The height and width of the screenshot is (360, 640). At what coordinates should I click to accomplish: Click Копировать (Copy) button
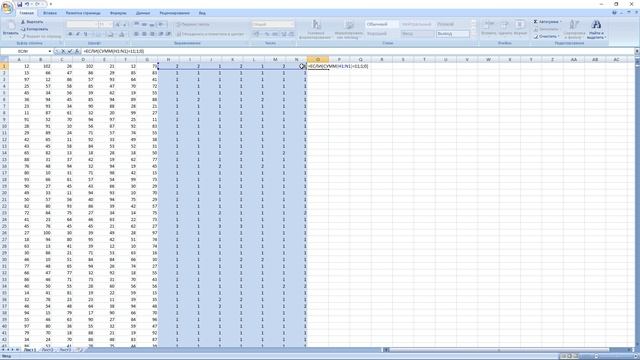click(34, 29)
